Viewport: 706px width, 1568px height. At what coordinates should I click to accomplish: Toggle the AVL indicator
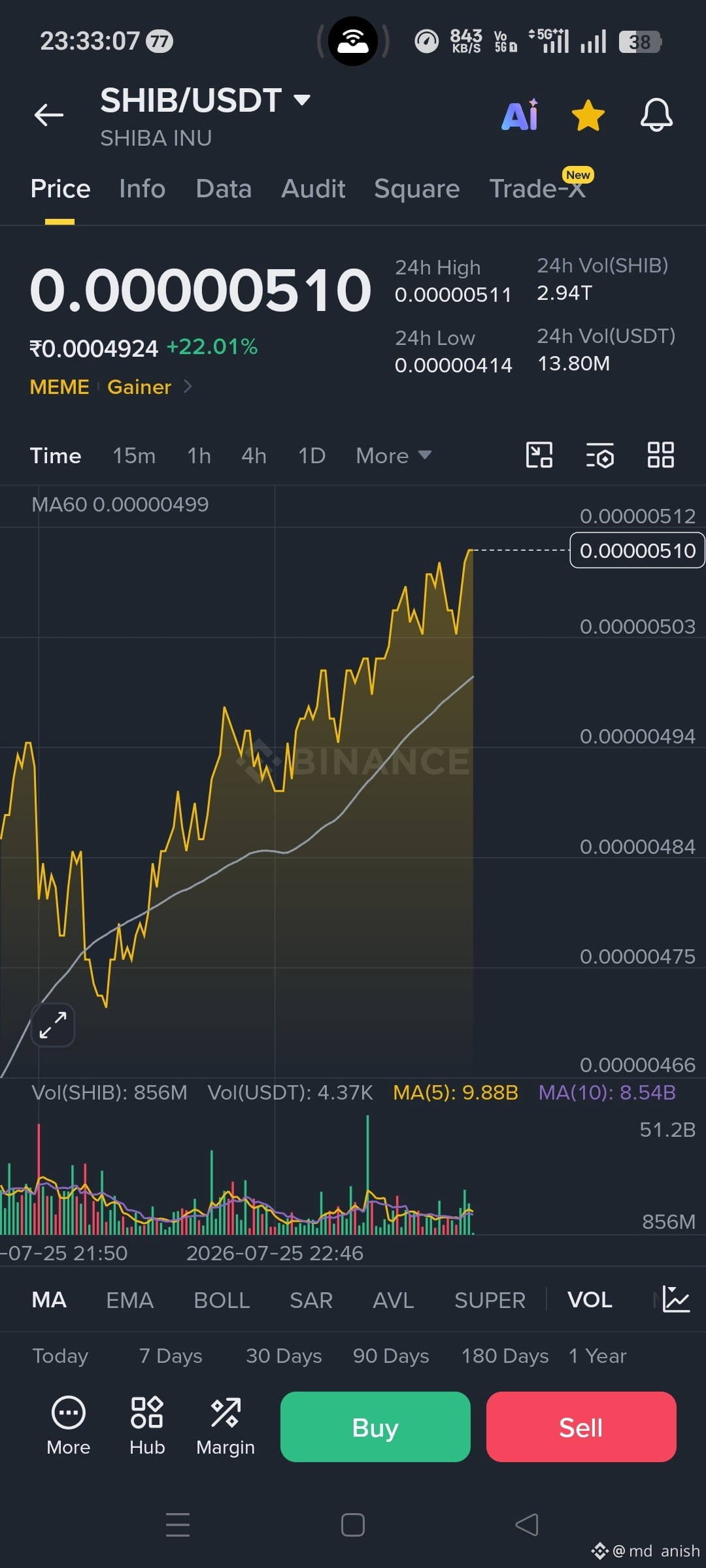click(394, 1300)
